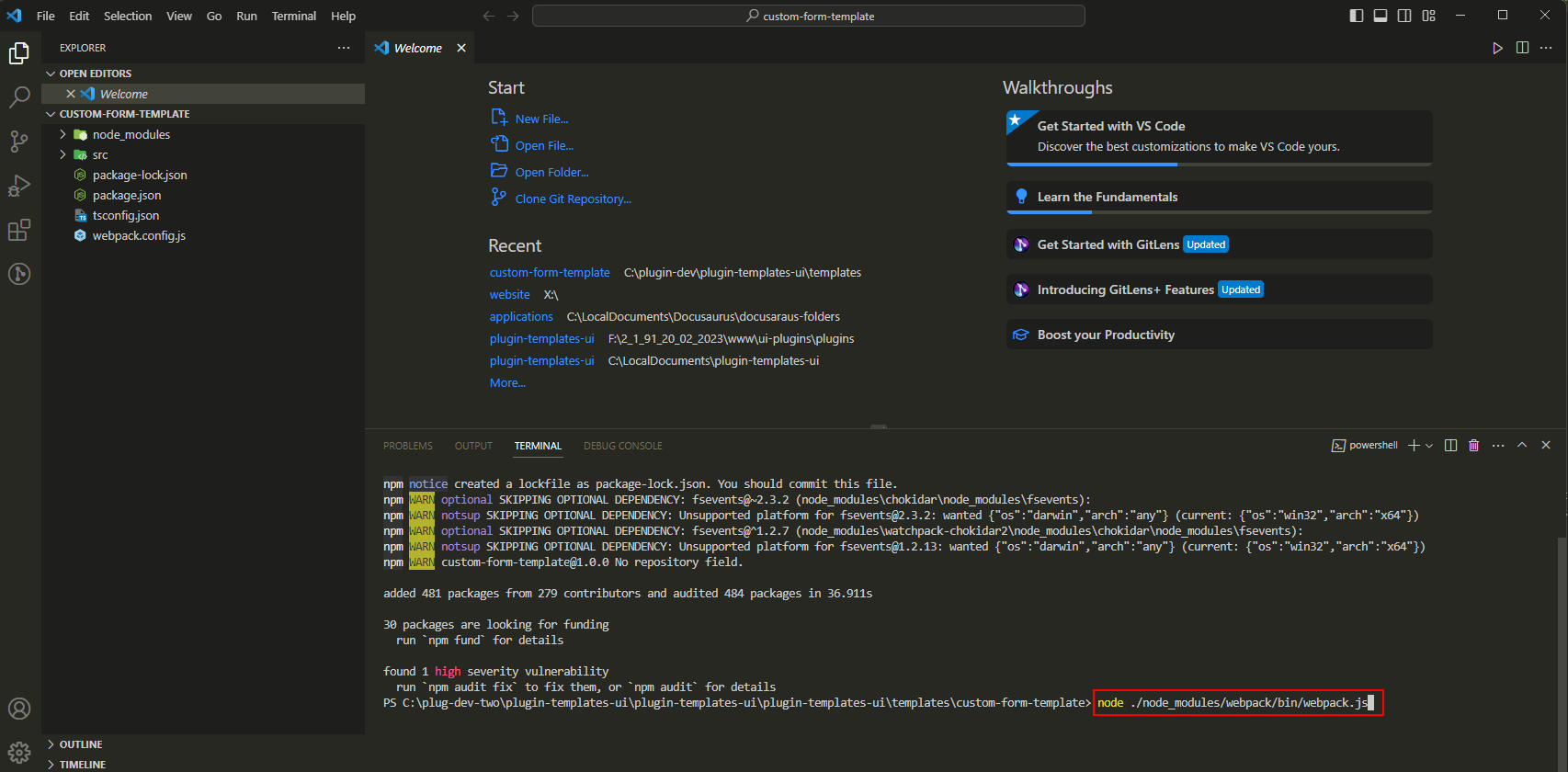Open Learn the Fundamentals walkthrough

(1220, 198)
